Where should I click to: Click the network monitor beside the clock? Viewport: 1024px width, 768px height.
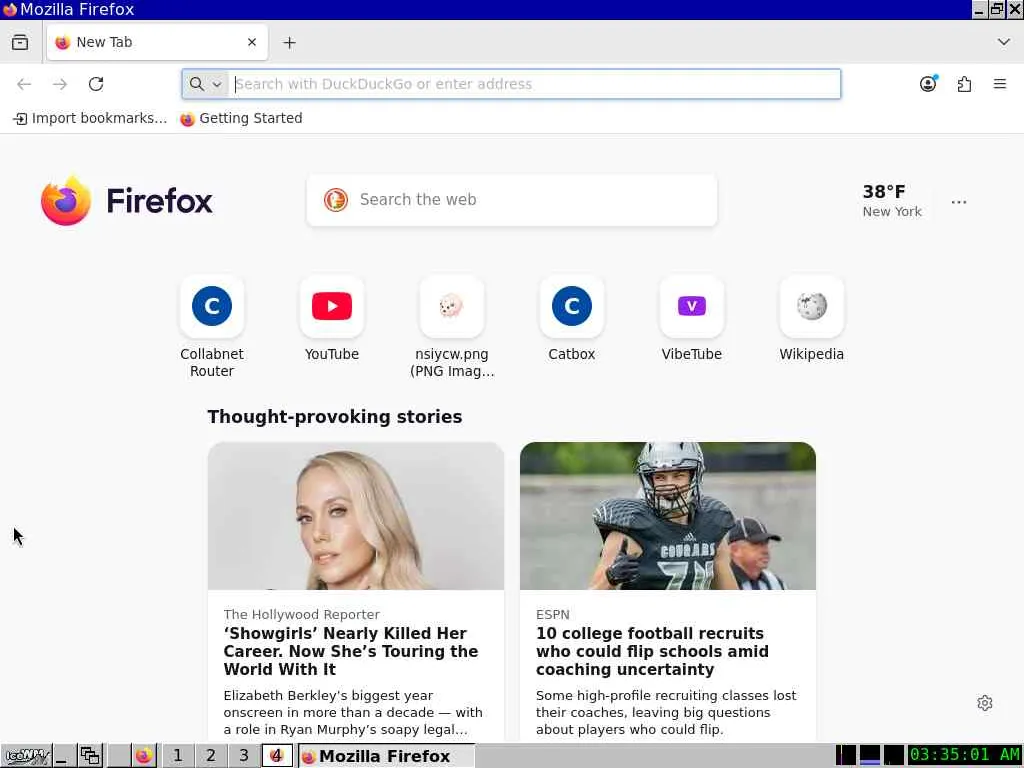pos(893,755)
